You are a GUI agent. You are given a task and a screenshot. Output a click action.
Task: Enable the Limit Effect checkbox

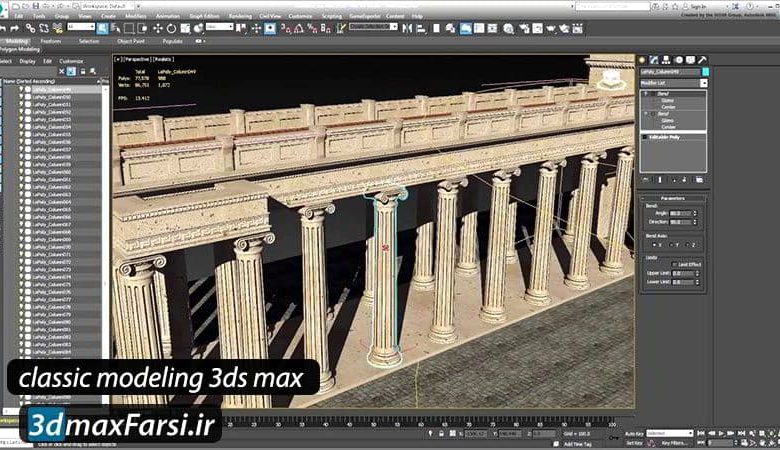[x=674, y=265]
